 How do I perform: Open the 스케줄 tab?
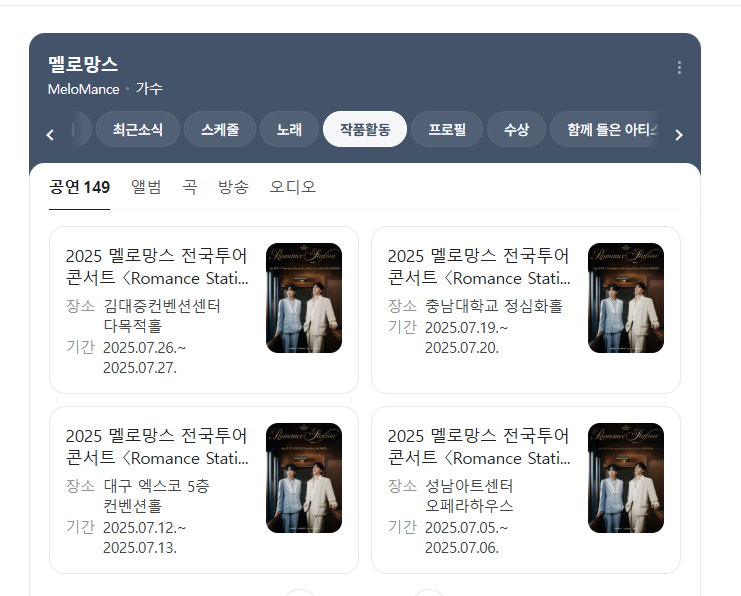pos(220,130)
